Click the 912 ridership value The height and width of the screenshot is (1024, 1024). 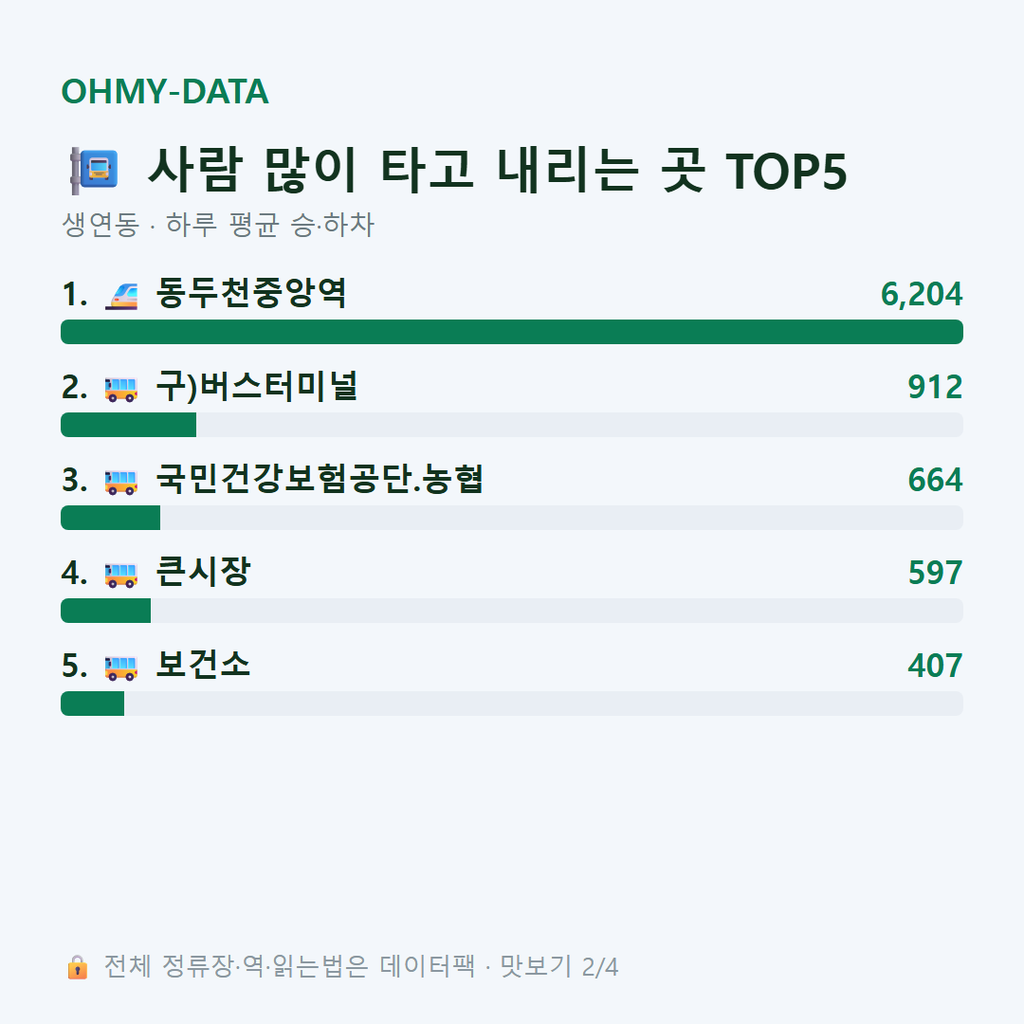pos(935,387)
